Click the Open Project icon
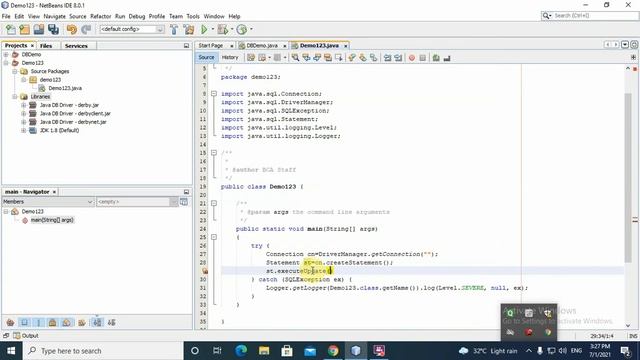The image size is (640, 360). tap(39, 29)
